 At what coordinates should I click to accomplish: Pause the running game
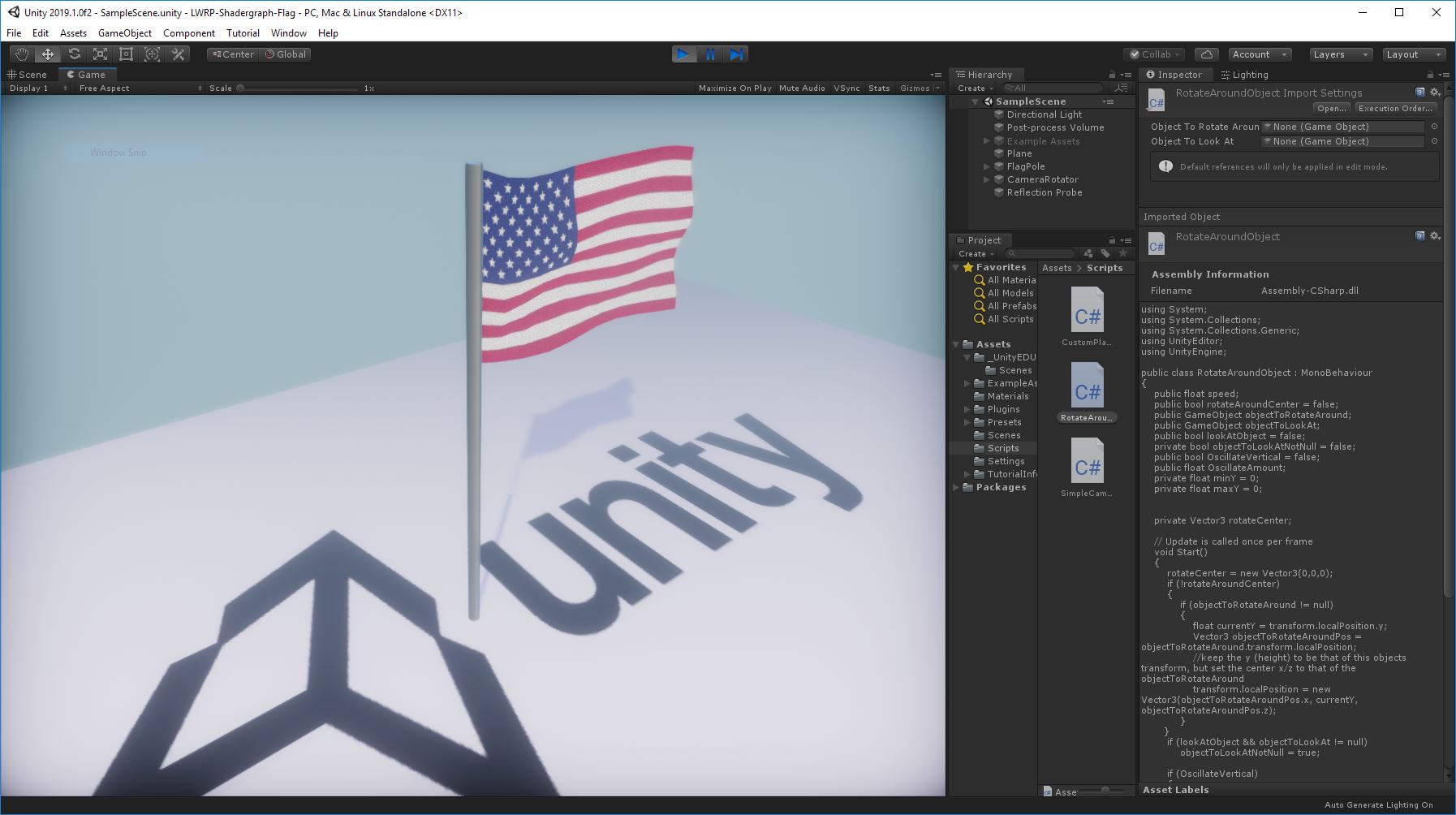point(710,54)
